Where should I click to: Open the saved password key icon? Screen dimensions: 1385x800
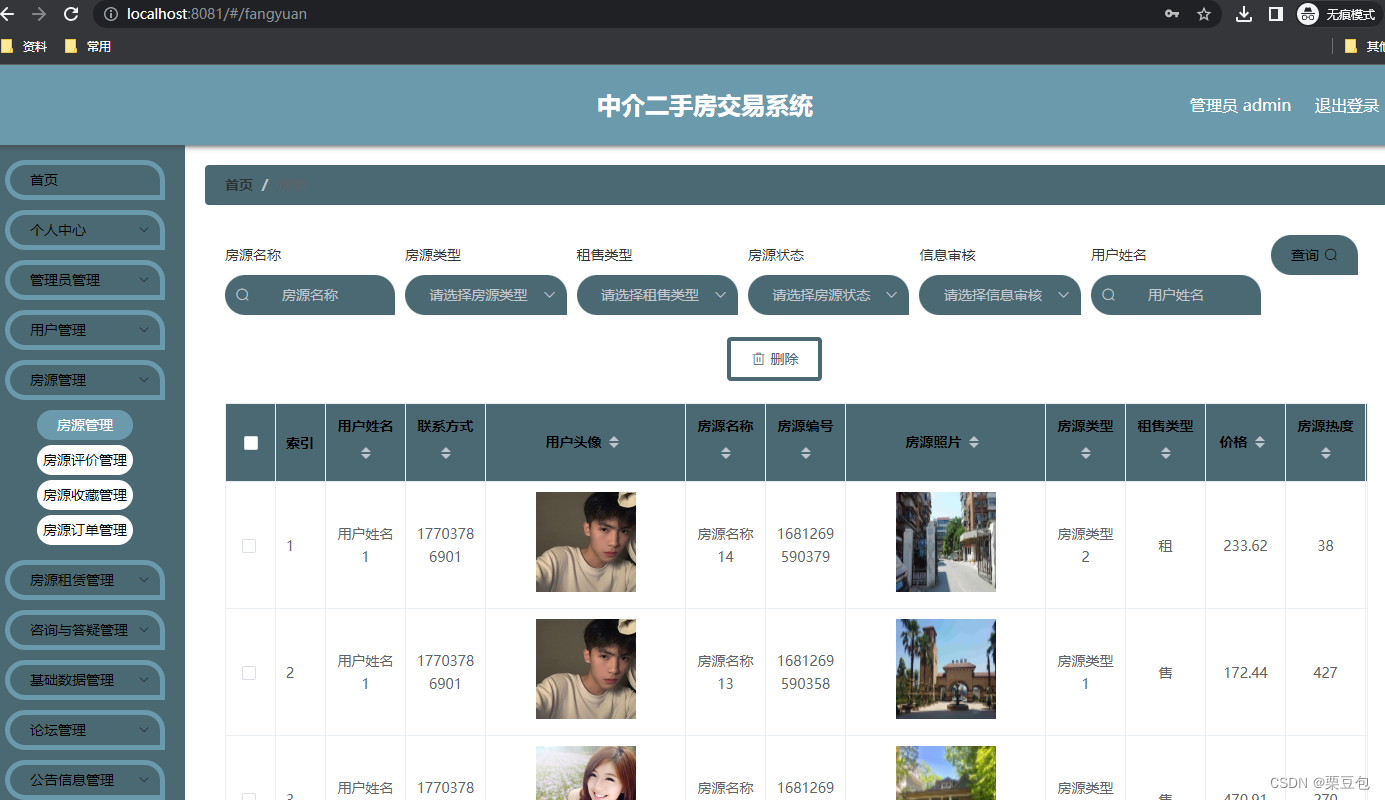click(x=1172, y=14)
